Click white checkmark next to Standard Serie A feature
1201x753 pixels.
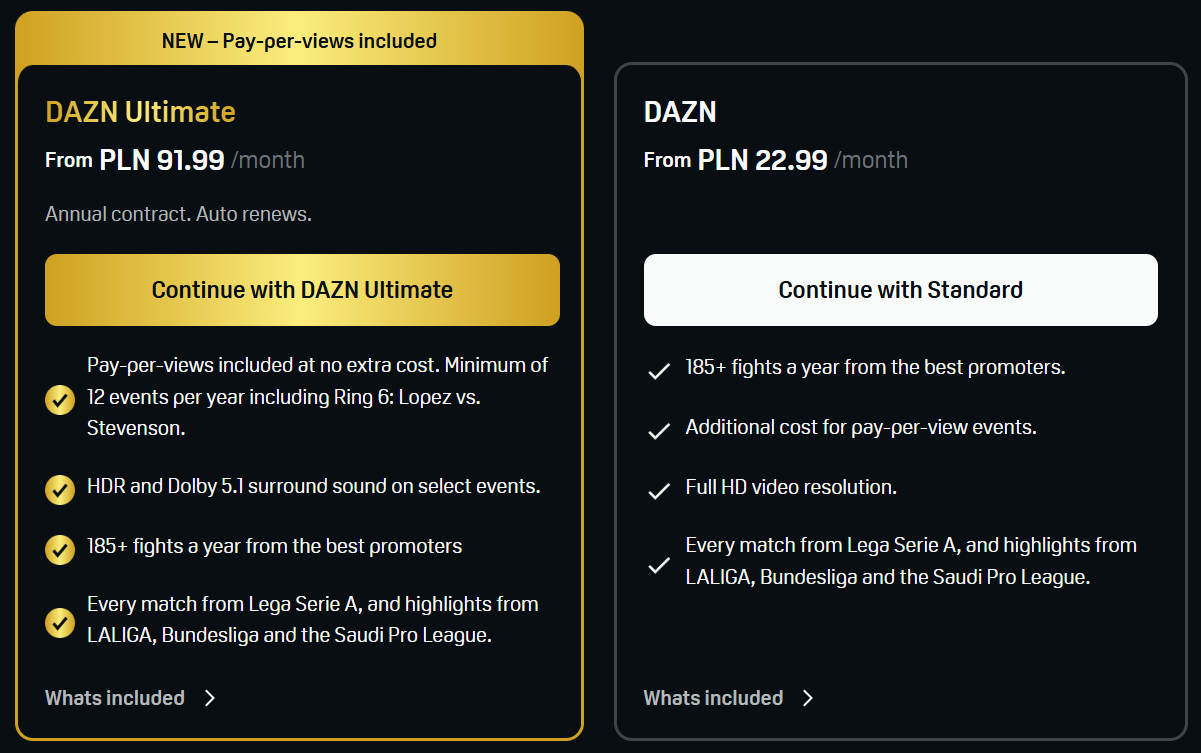[x=658, y=564]
